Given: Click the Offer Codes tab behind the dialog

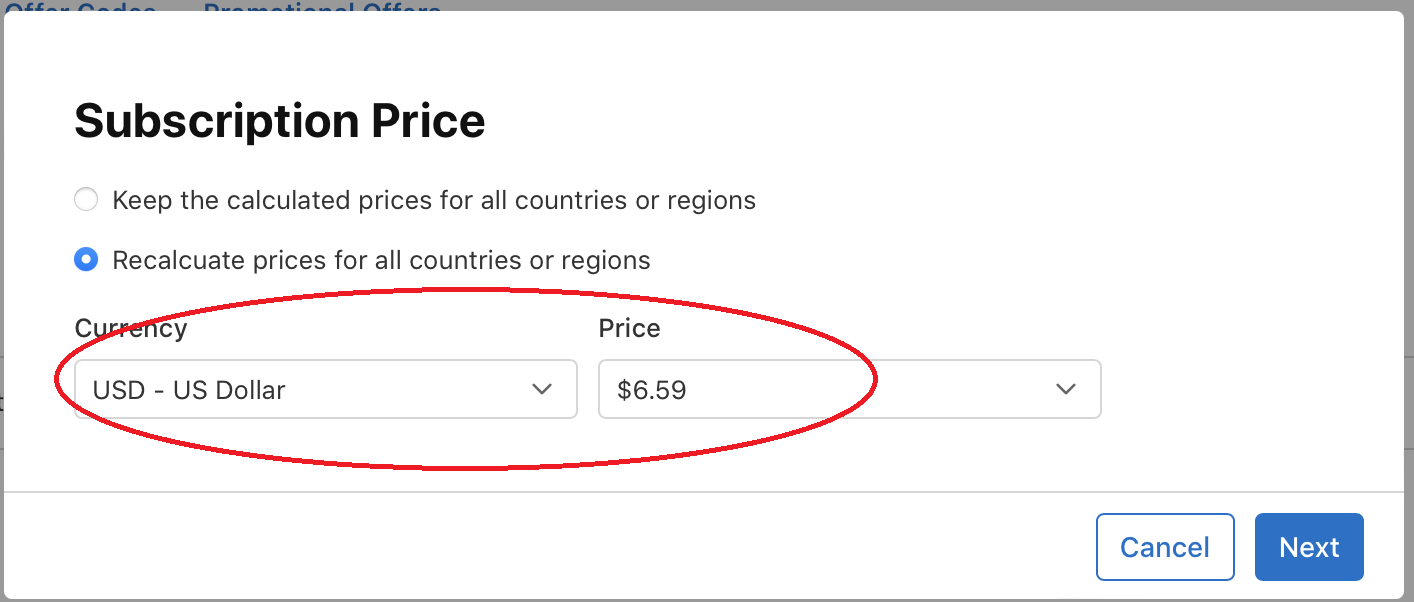Looking at the screenshot, I should (80, 7).
